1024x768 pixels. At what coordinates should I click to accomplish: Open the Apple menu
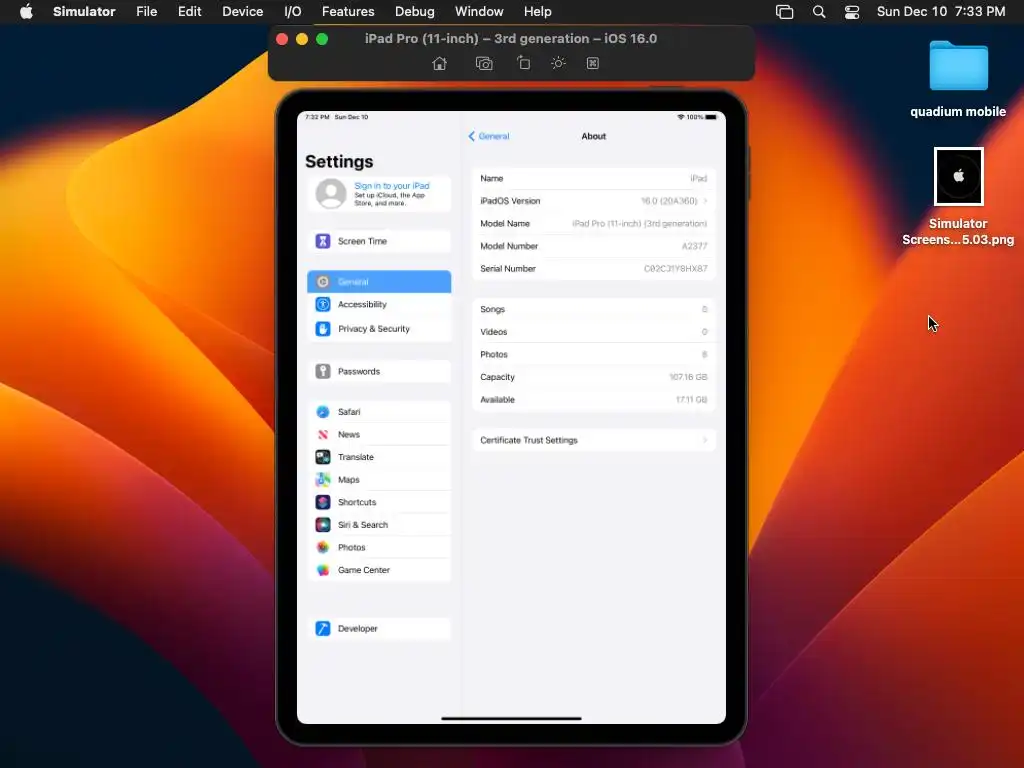coord(26,11)
